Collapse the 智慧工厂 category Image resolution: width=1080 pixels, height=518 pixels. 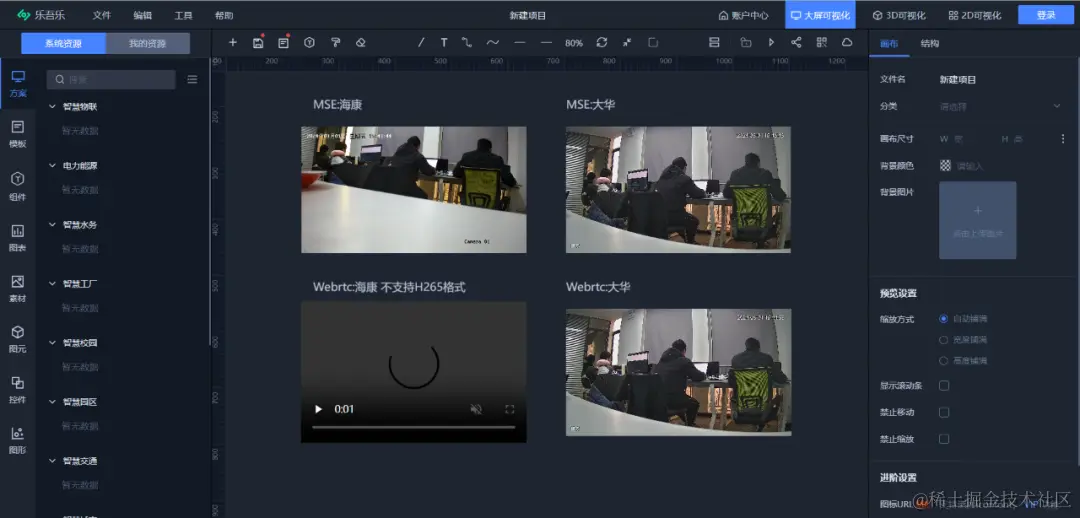pos(52,283)
